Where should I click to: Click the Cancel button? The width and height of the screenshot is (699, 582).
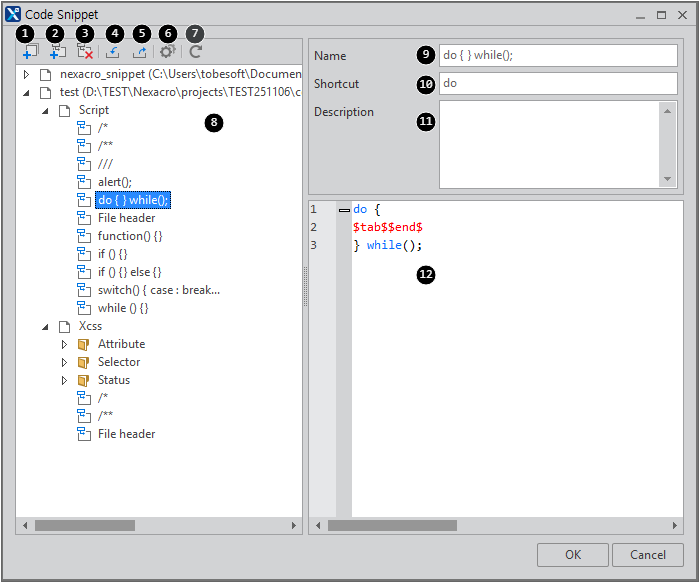pyautogui.click(x=647, y=555)
